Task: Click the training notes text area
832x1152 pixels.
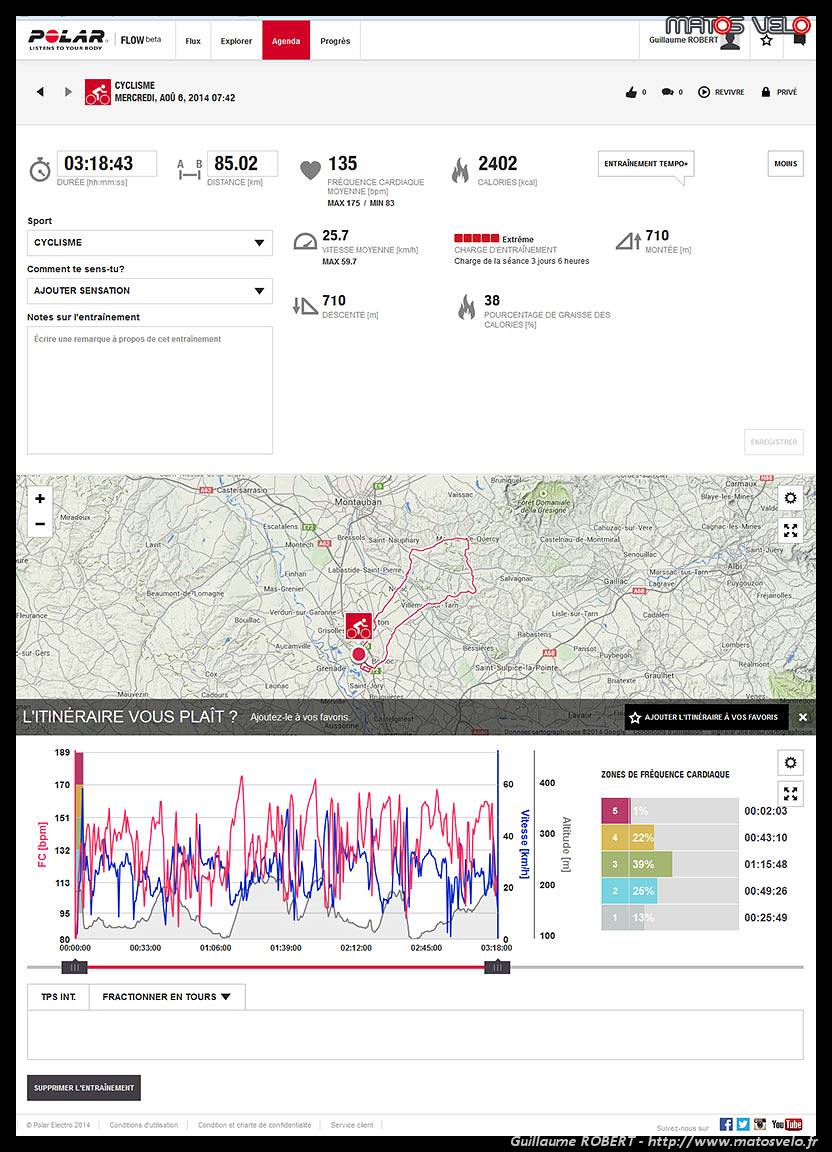Action: click(150, 390)
